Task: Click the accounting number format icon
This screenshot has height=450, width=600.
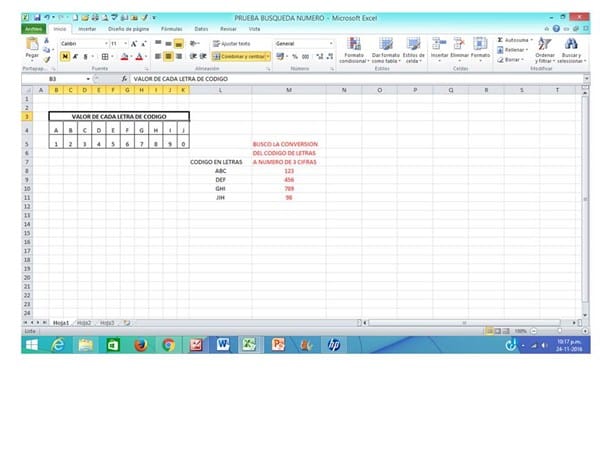Action: coord(280,57)
